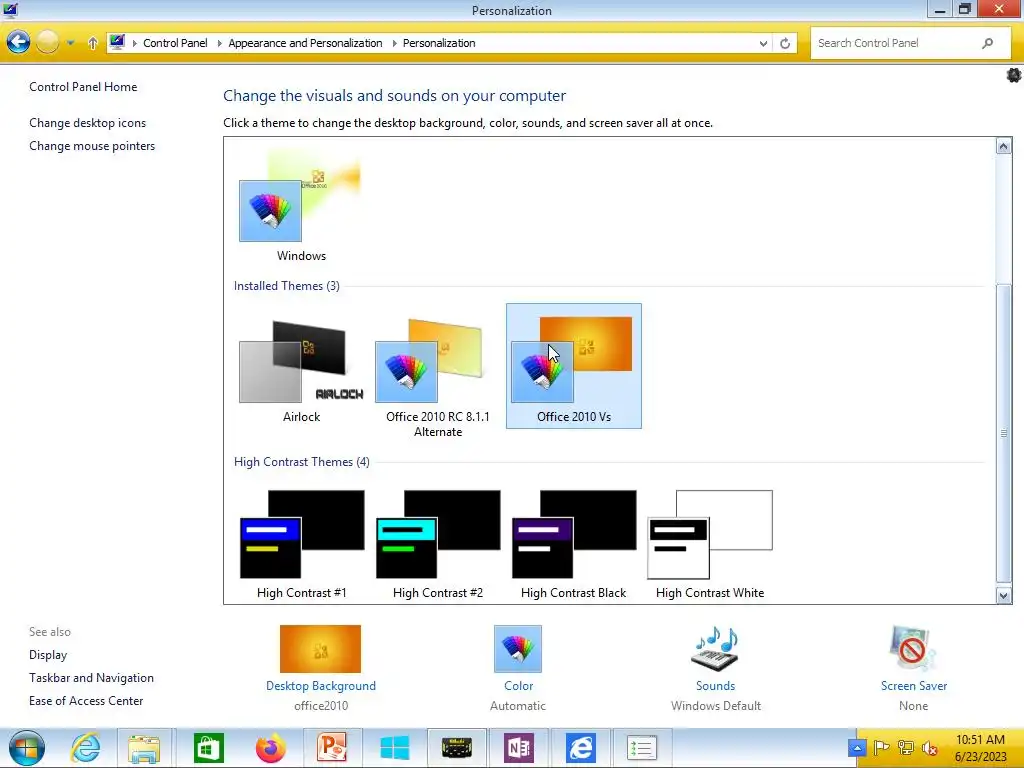Click the network tray icon
The image size is (1024, 768).
[x=906, y=748]
